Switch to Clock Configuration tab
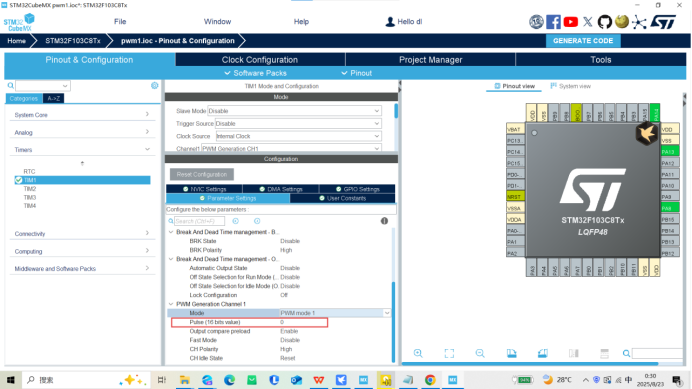The height and width of the screenshot is (389, 692). (x=260, y=60)
